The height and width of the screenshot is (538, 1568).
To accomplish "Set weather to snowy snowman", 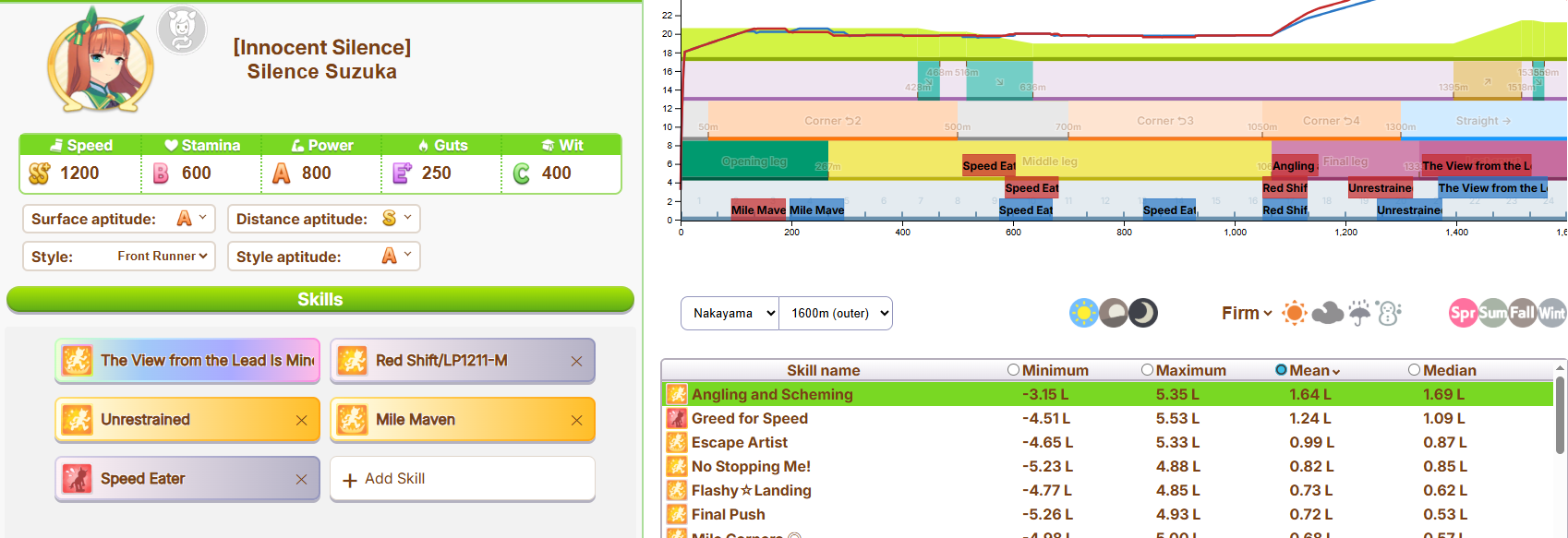I will (1389, 313).
